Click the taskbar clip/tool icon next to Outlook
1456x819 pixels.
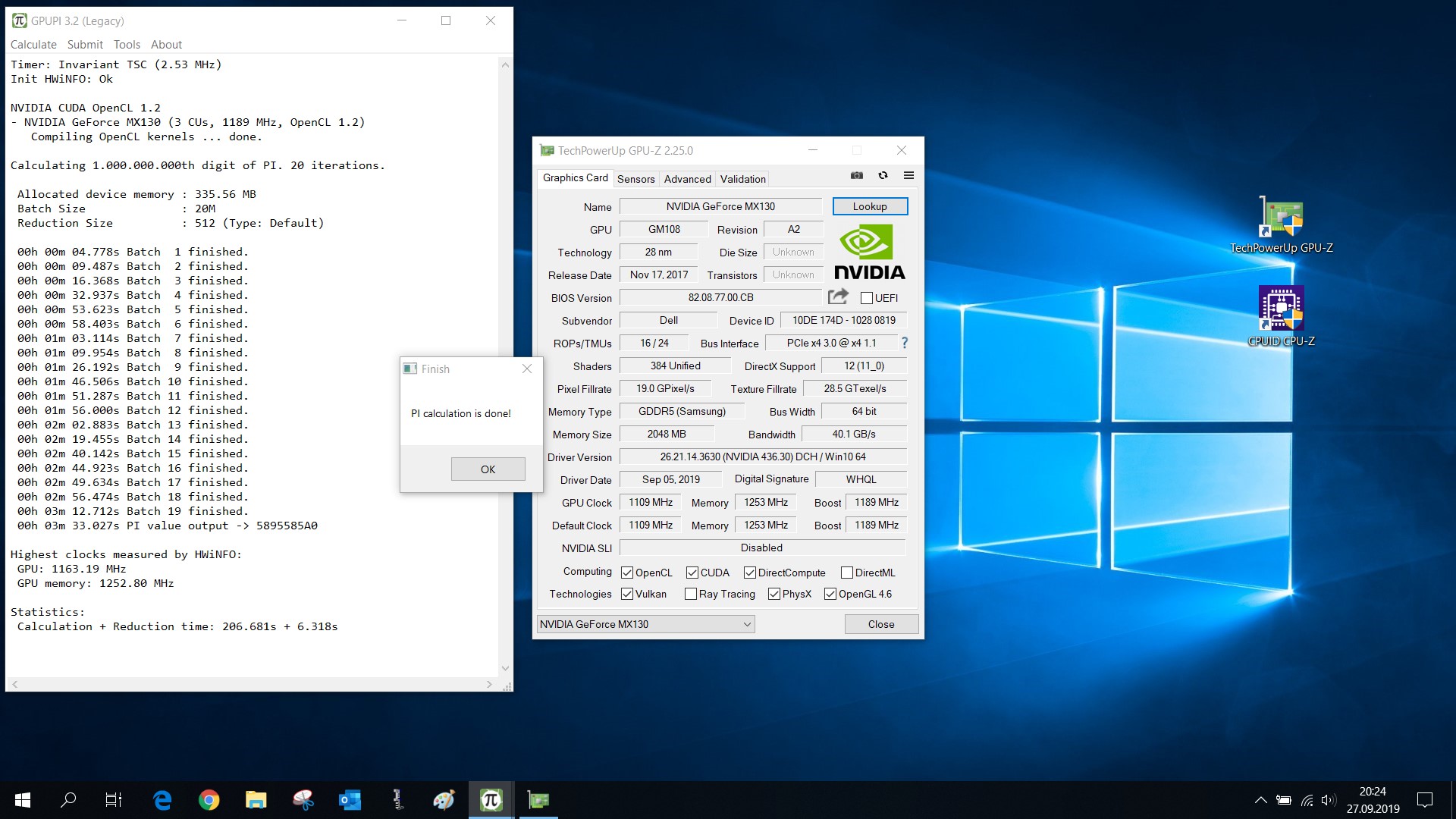397,799
